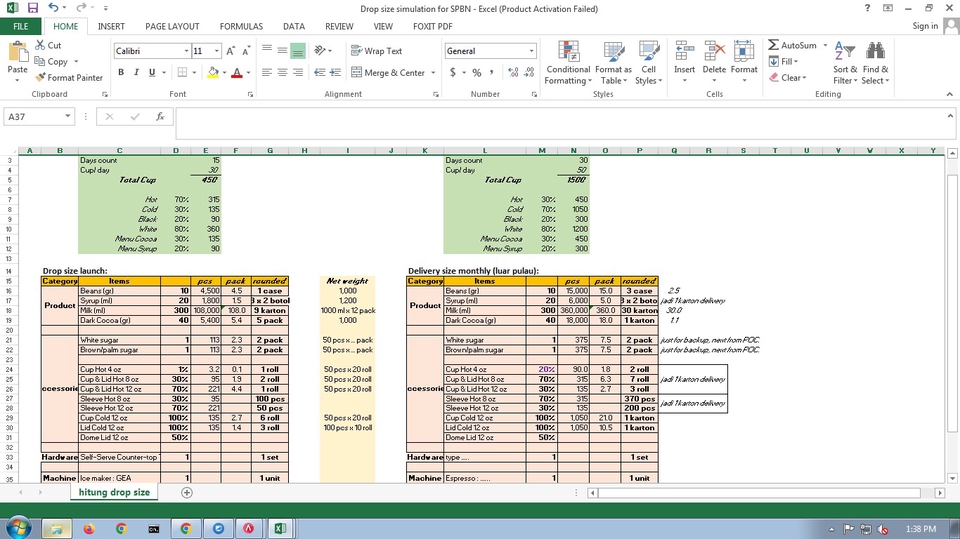The width and height of the screenshot is (960, 539).
Task: Click the Cut scissors button
Action: click(x=48, y=45)
